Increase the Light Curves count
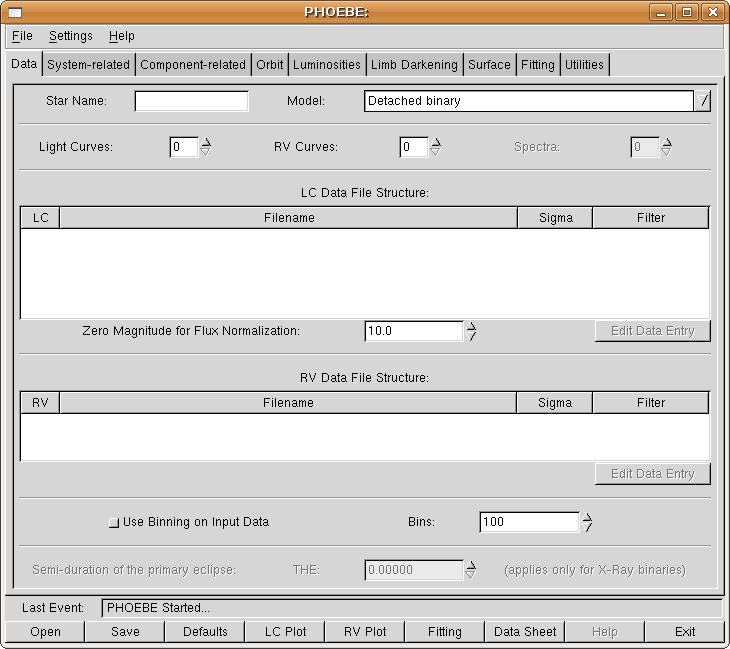The image size is (730, 649). [x=206, y=142]
